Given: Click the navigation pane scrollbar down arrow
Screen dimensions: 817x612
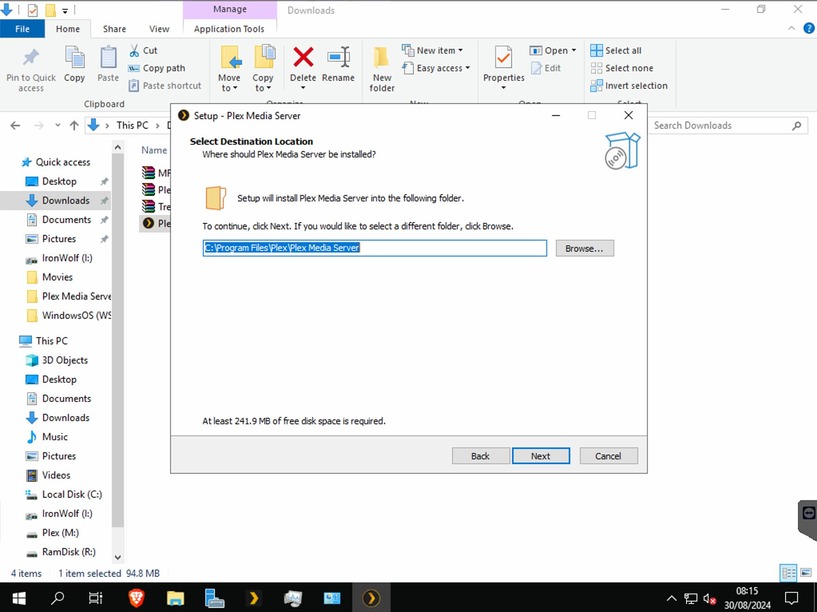Looking at the screenshot, I should 118,557.
